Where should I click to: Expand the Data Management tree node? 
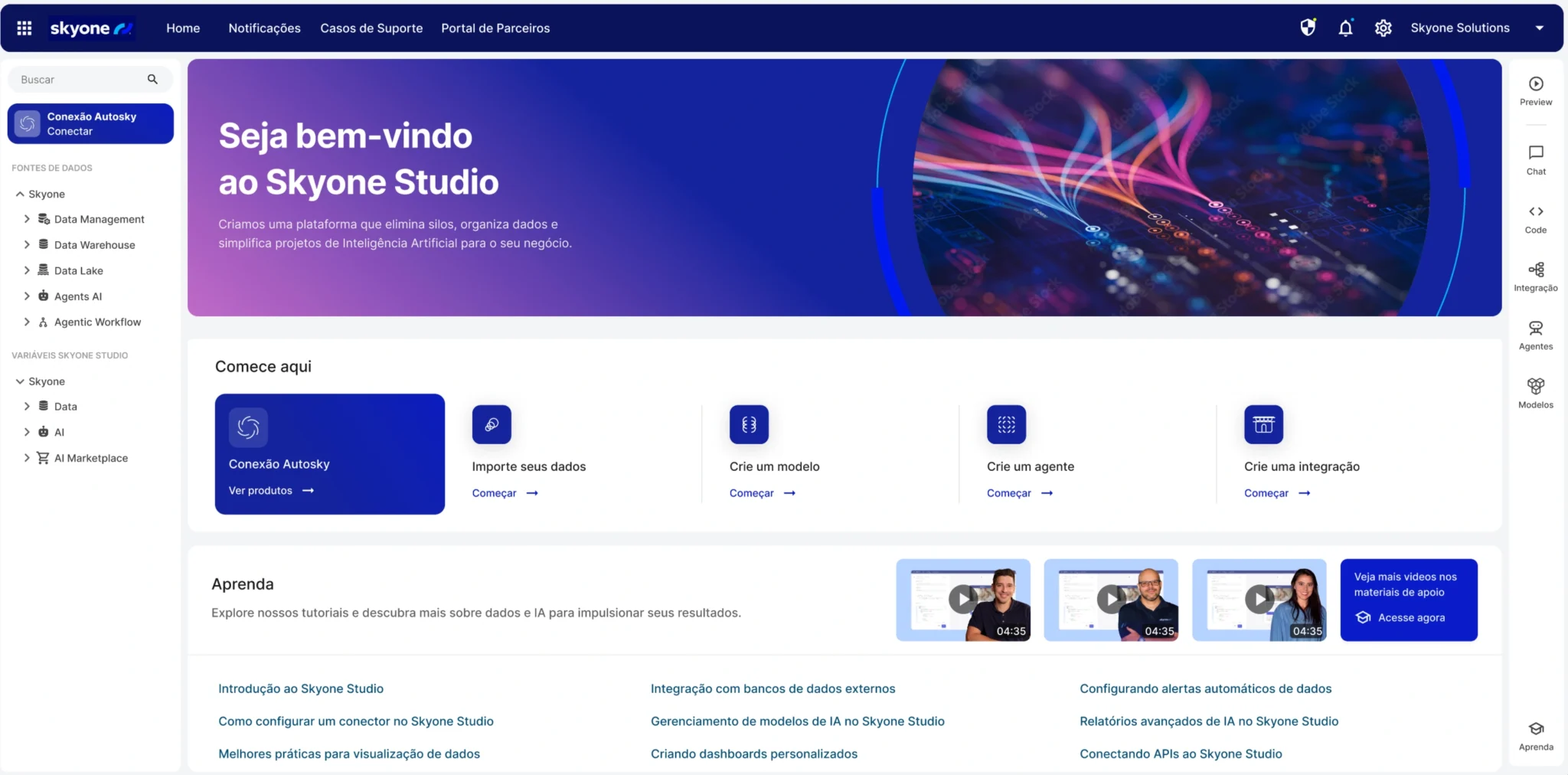tap(27, 219)
